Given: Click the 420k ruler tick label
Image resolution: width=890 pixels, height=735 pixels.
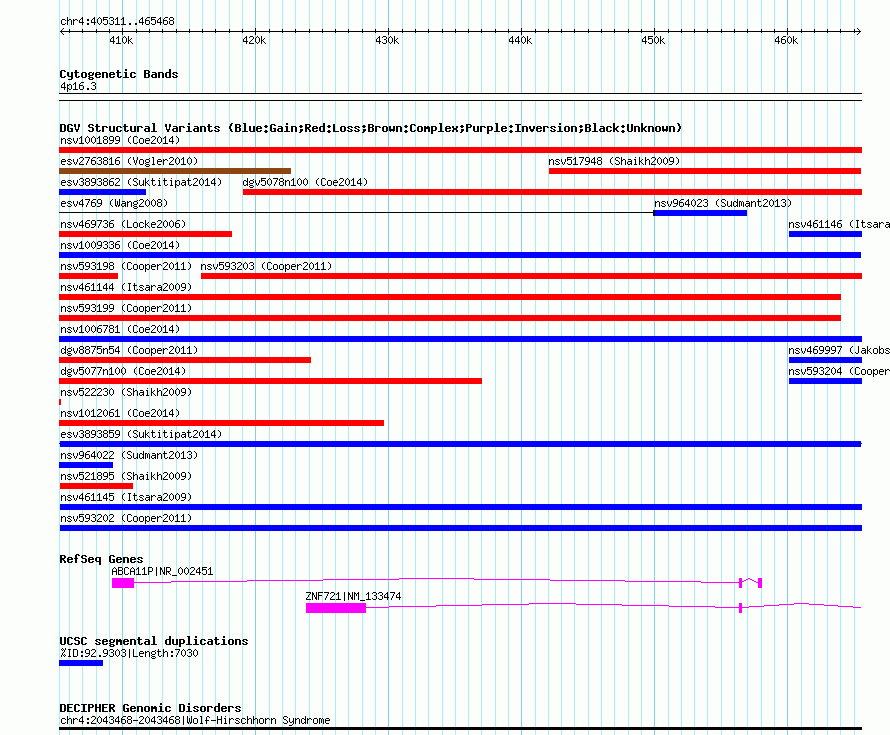Looking at the screenshot, I should tap(254, 40).
